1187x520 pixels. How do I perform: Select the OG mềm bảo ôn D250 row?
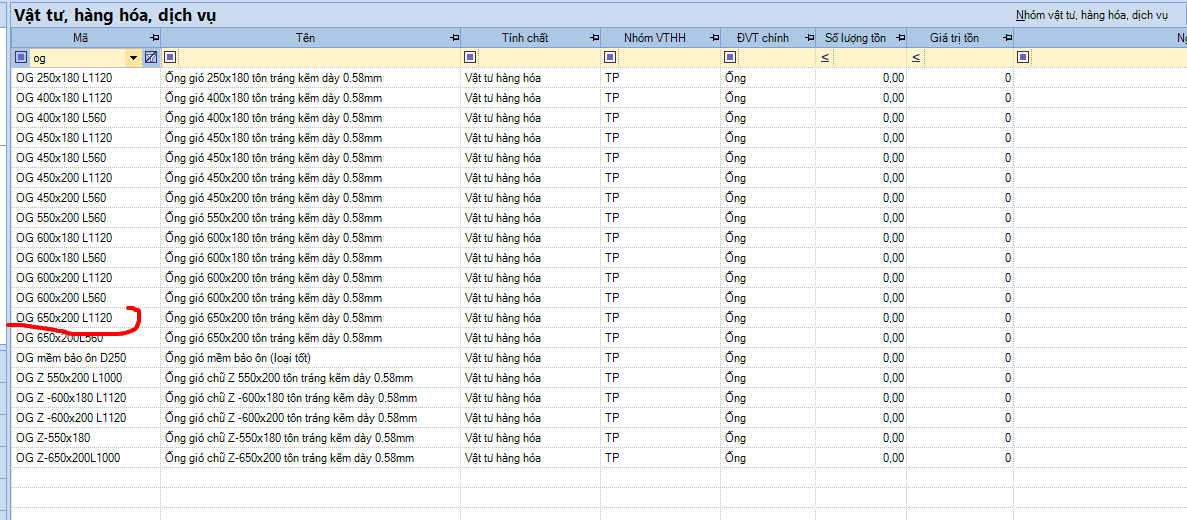(70, 358)
